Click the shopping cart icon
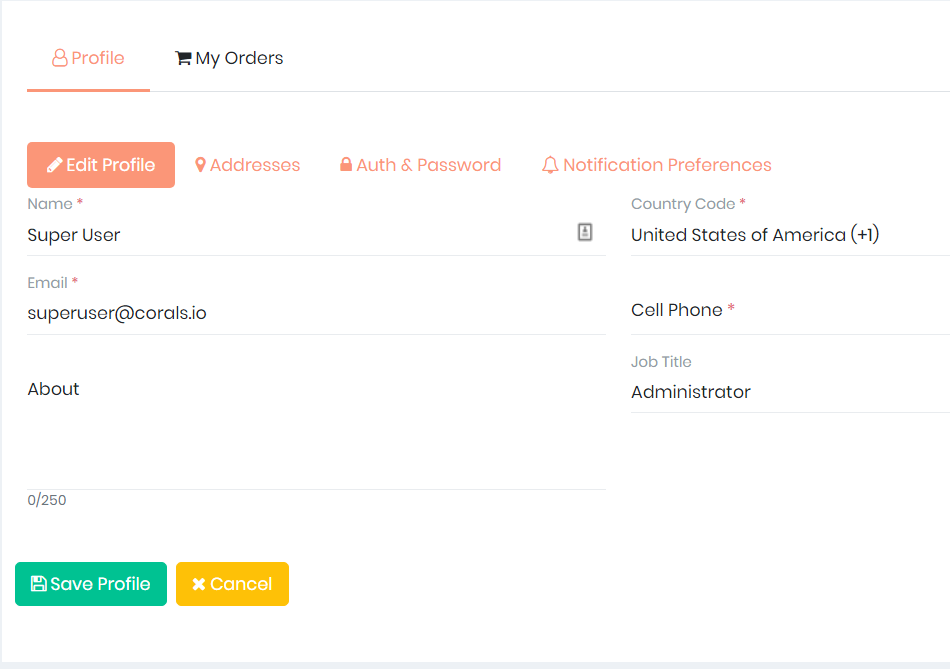This screenshot has height=669, width=950. pos(183,58)
